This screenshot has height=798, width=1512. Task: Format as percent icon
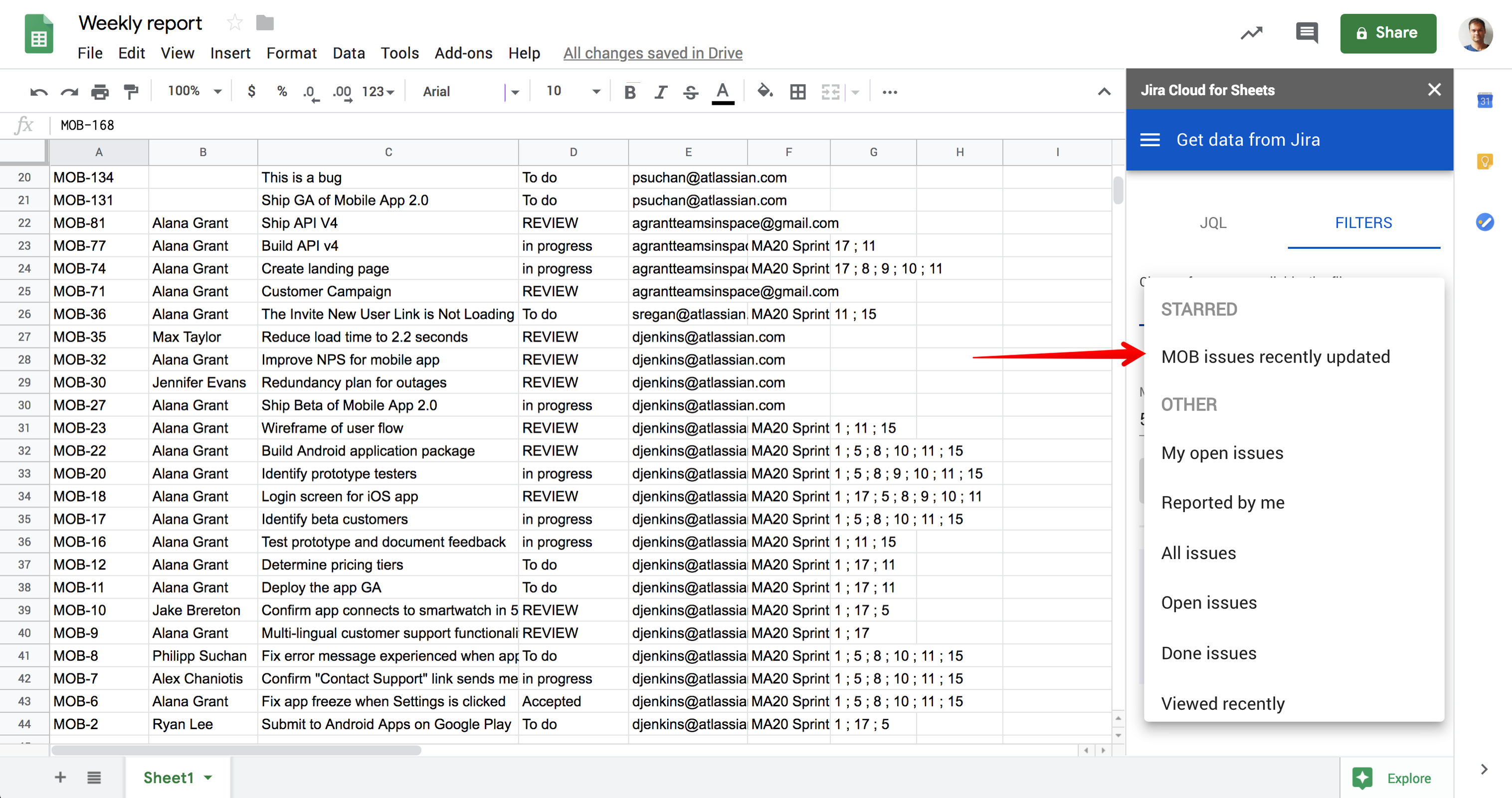[x=282, y=92]
